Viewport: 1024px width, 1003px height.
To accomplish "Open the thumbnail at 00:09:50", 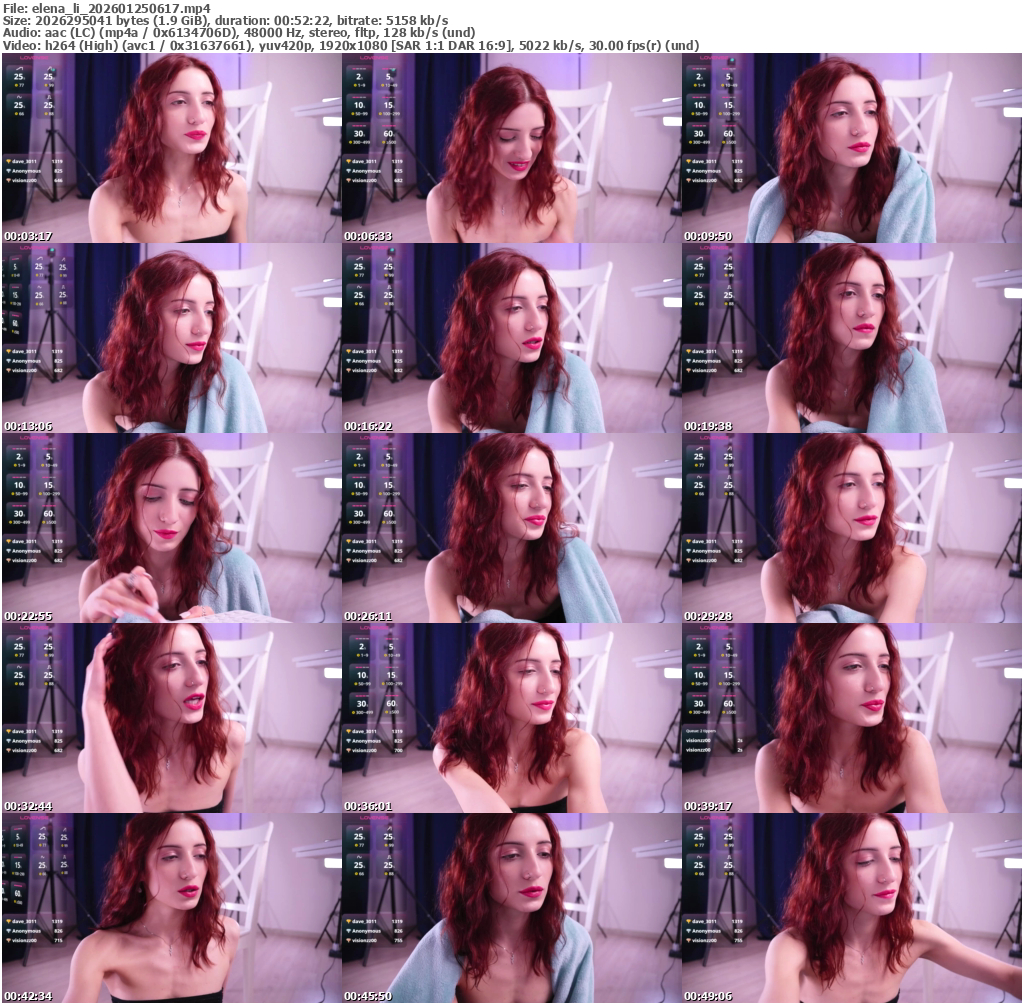I will coord(852,148).
